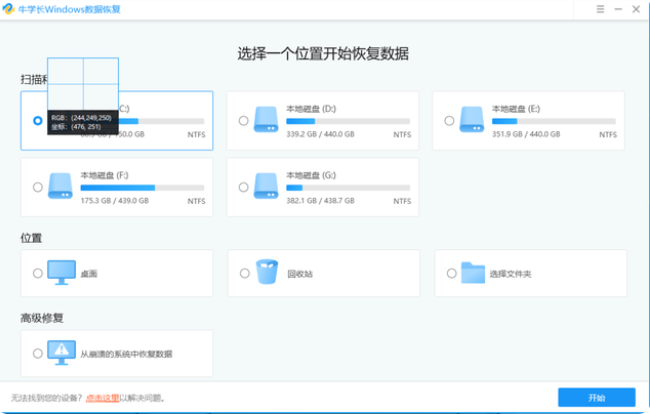Click the Local Disk (E:) drive icon

tap(472, 120)
